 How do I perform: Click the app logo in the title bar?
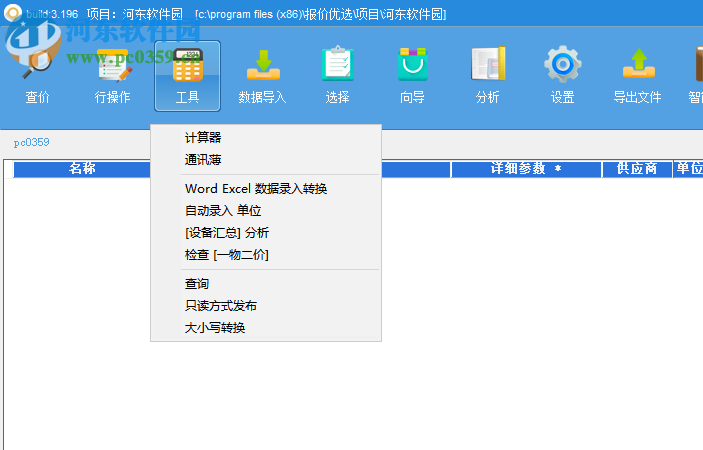pos(13,13)
